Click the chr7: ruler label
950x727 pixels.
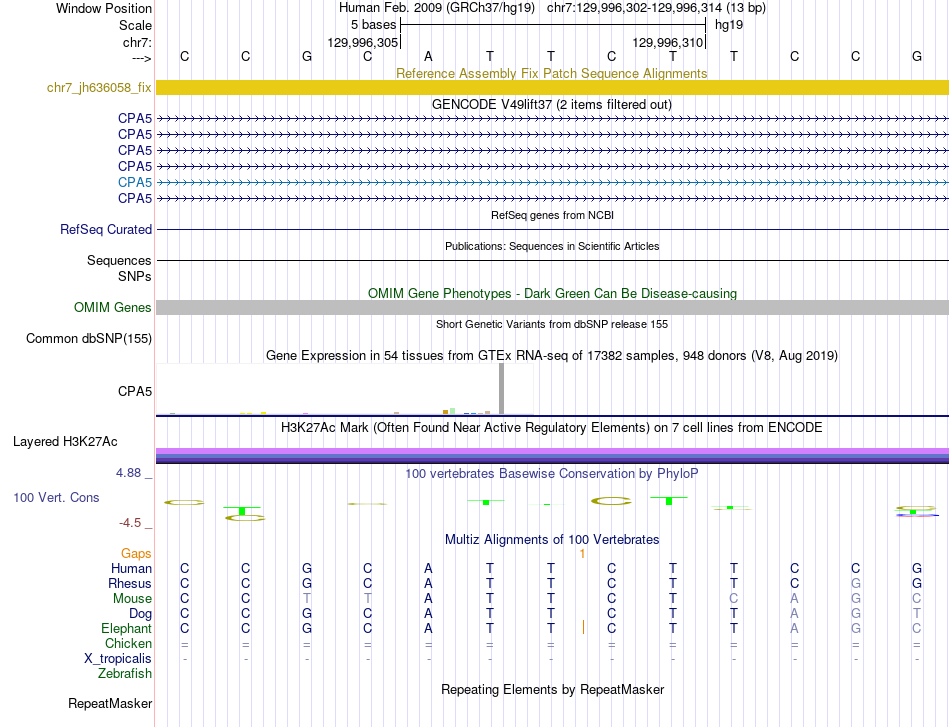point(137,42)
